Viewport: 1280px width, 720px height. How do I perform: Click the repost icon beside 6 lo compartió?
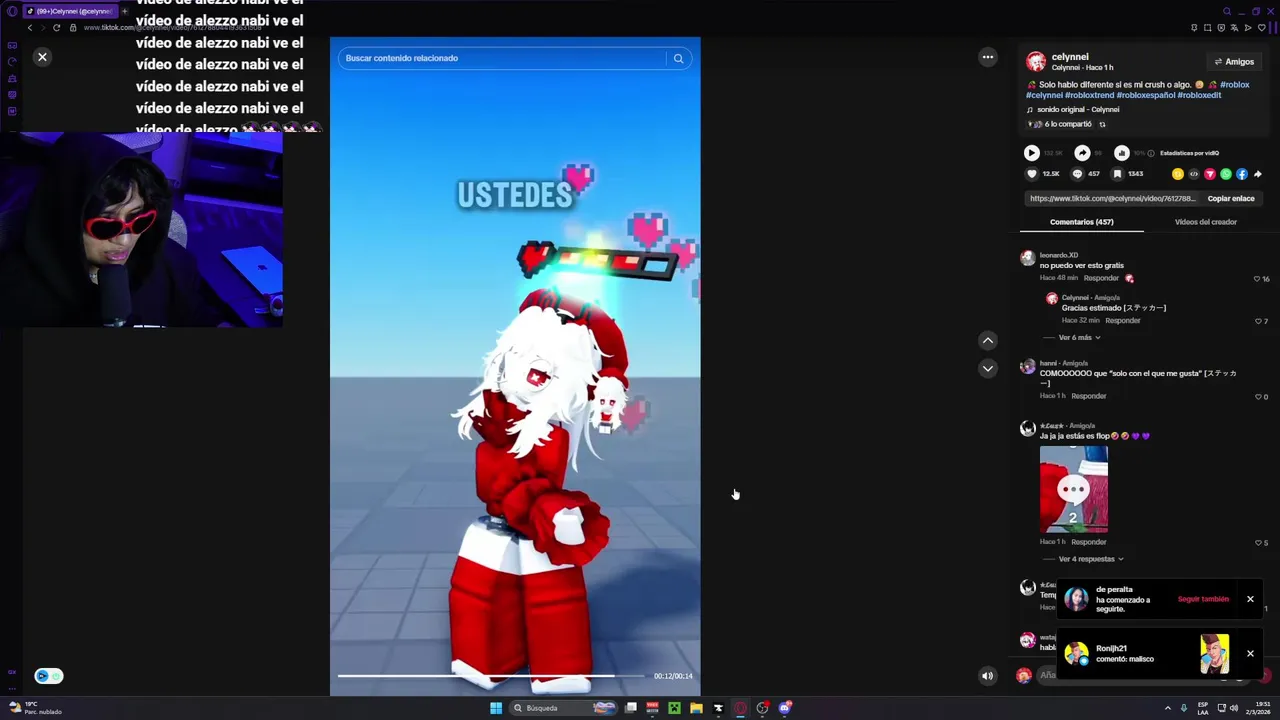click(x=1102, y=124)
